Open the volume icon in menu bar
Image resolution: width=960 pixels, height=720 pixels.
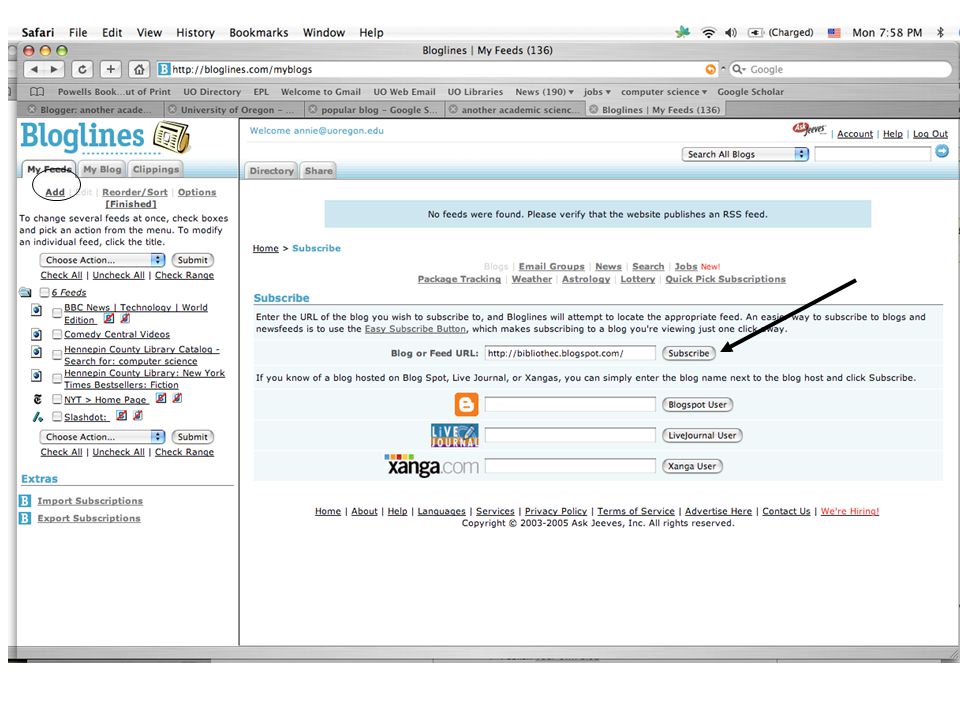click(x=730, y=32)
